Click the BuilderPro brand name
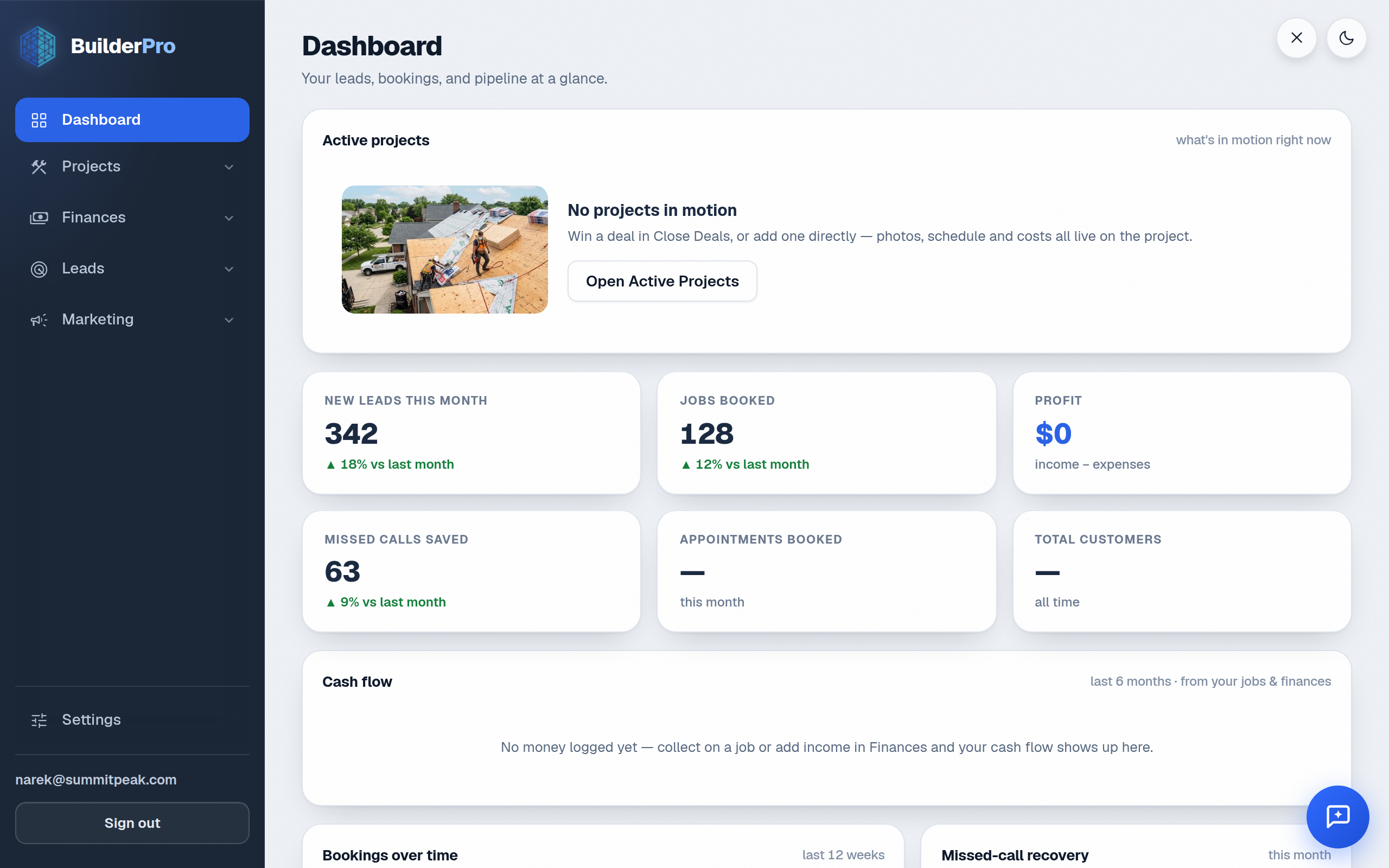This screenshot has height=868, width=1389. click(123, 46)
